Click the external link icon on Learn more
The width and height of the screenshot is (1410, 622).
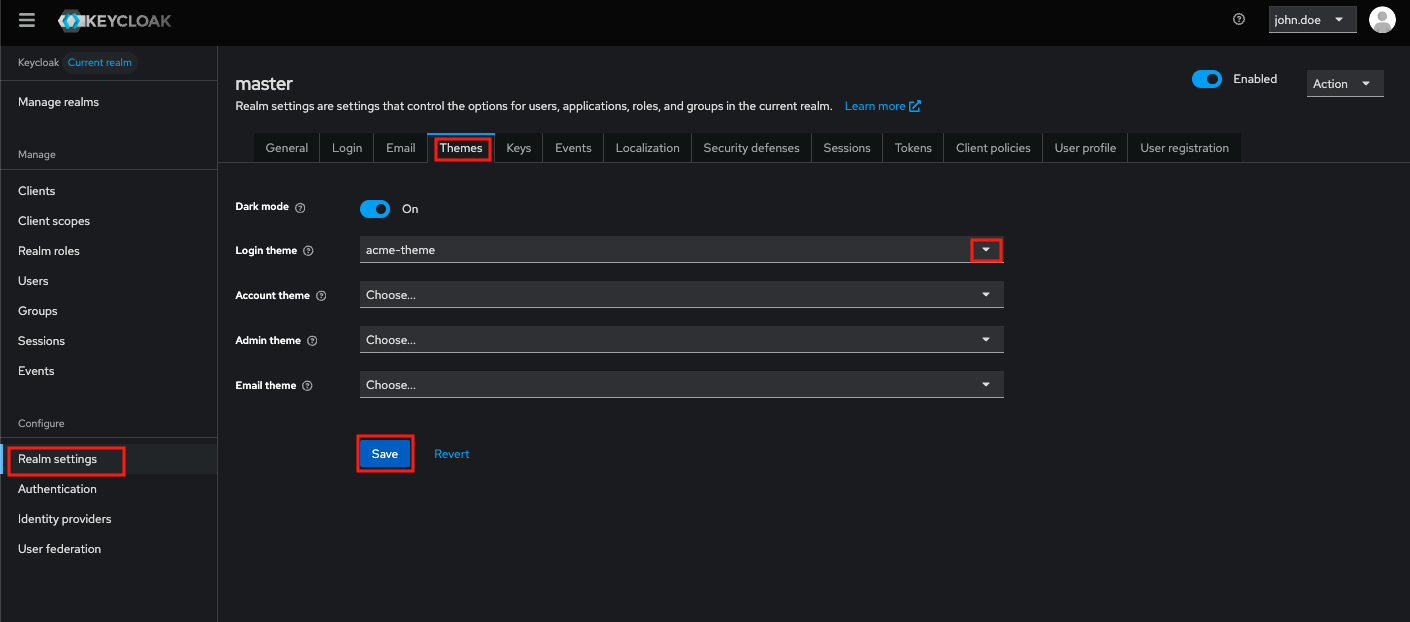tap(915, 105)
